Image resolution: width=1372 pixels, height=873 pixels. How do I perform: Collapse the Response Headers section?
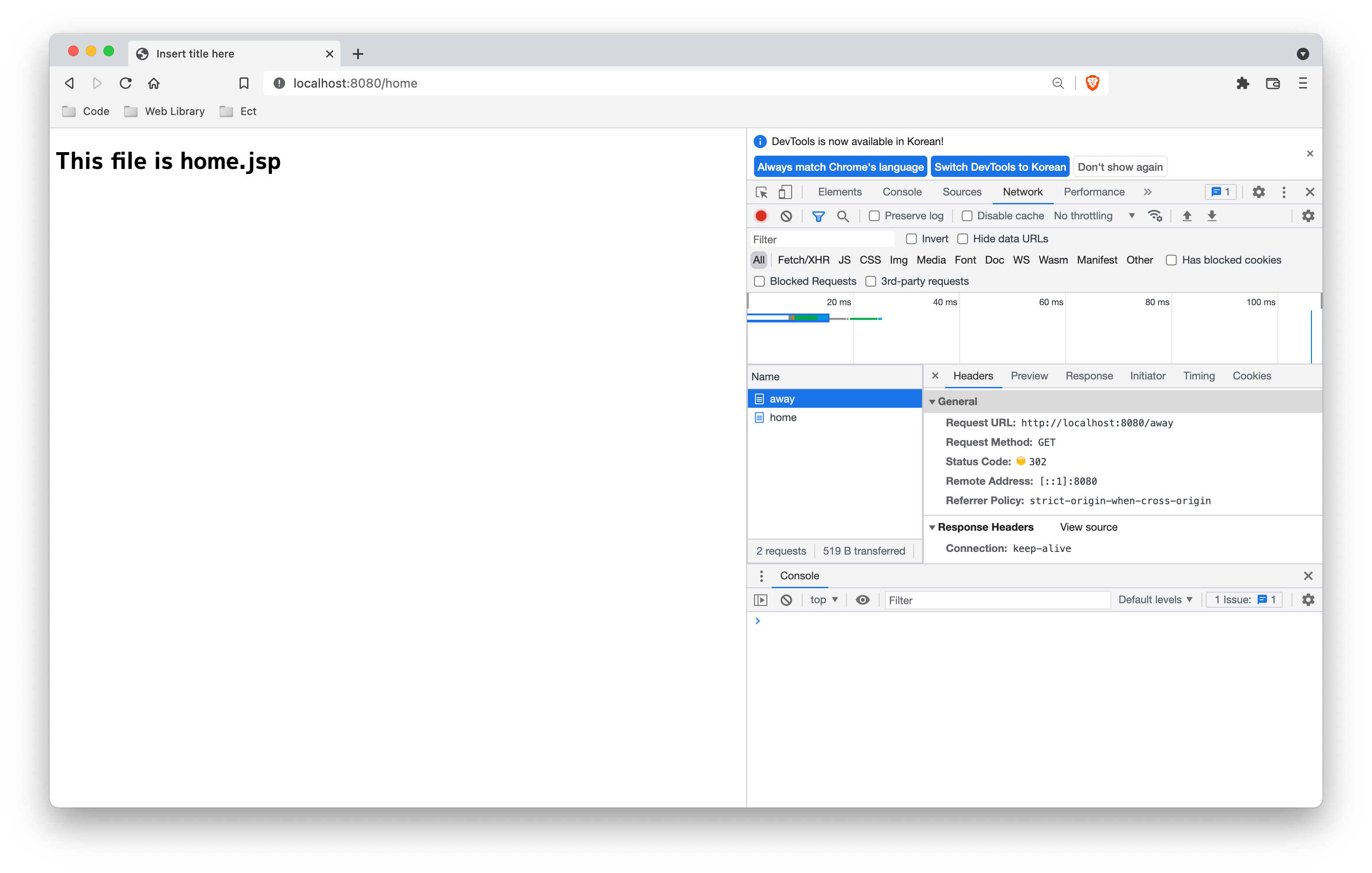pyautogui.click(x=932, y=528)
